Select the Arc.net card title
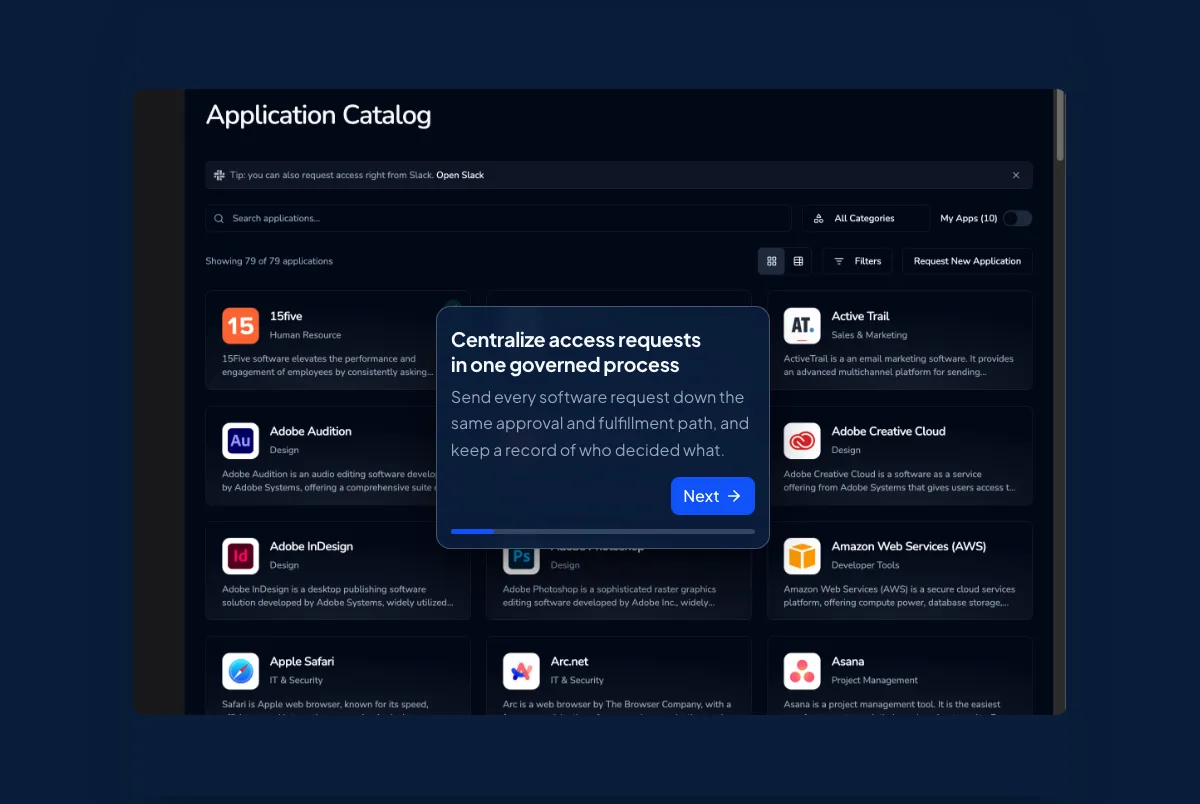This screenshot has height=804, width=1200. pos(570,661)
